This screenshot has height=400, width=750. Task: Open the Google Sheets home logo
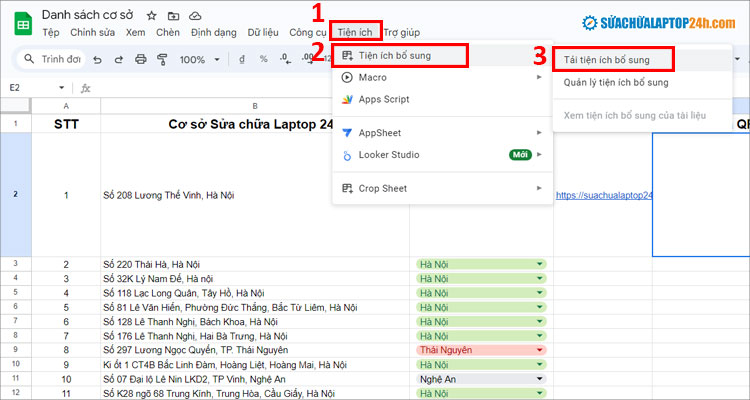(x=23, y=24)
